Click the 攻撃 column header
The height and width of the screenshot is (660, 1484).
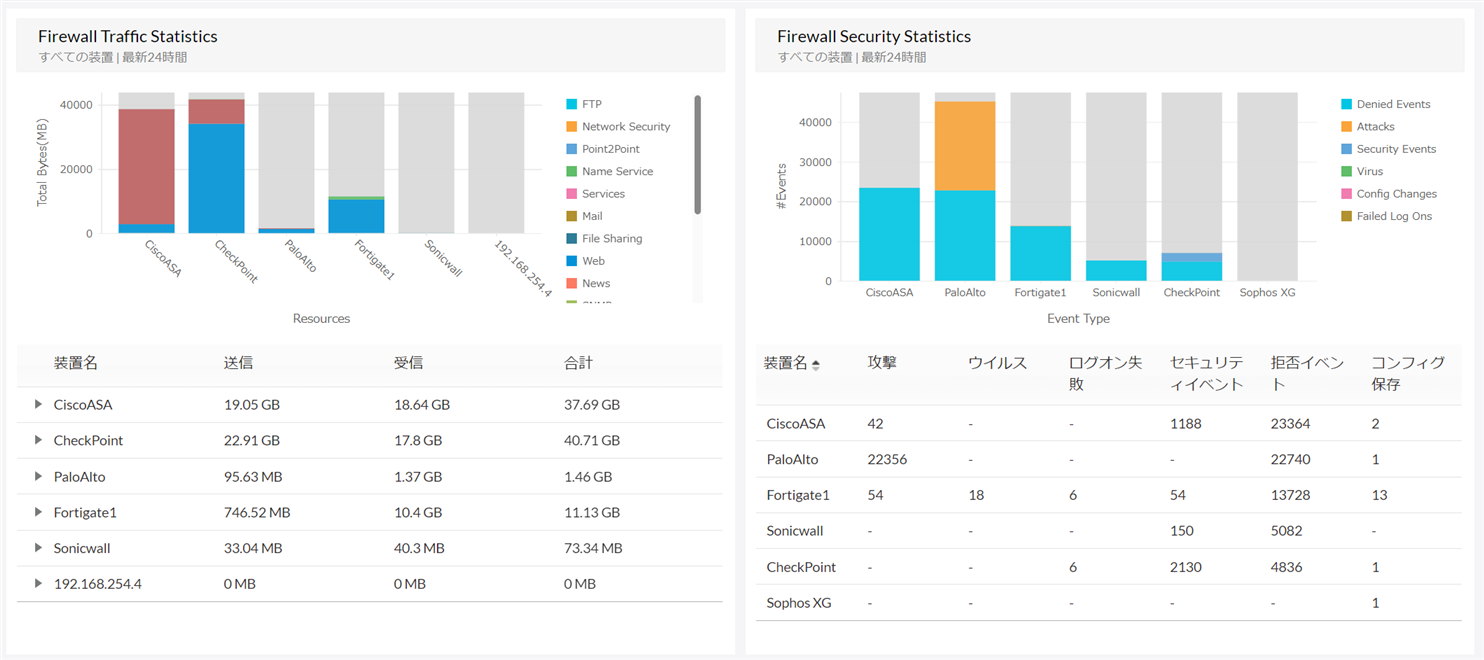pyautogui.click(x=882, y=363)
